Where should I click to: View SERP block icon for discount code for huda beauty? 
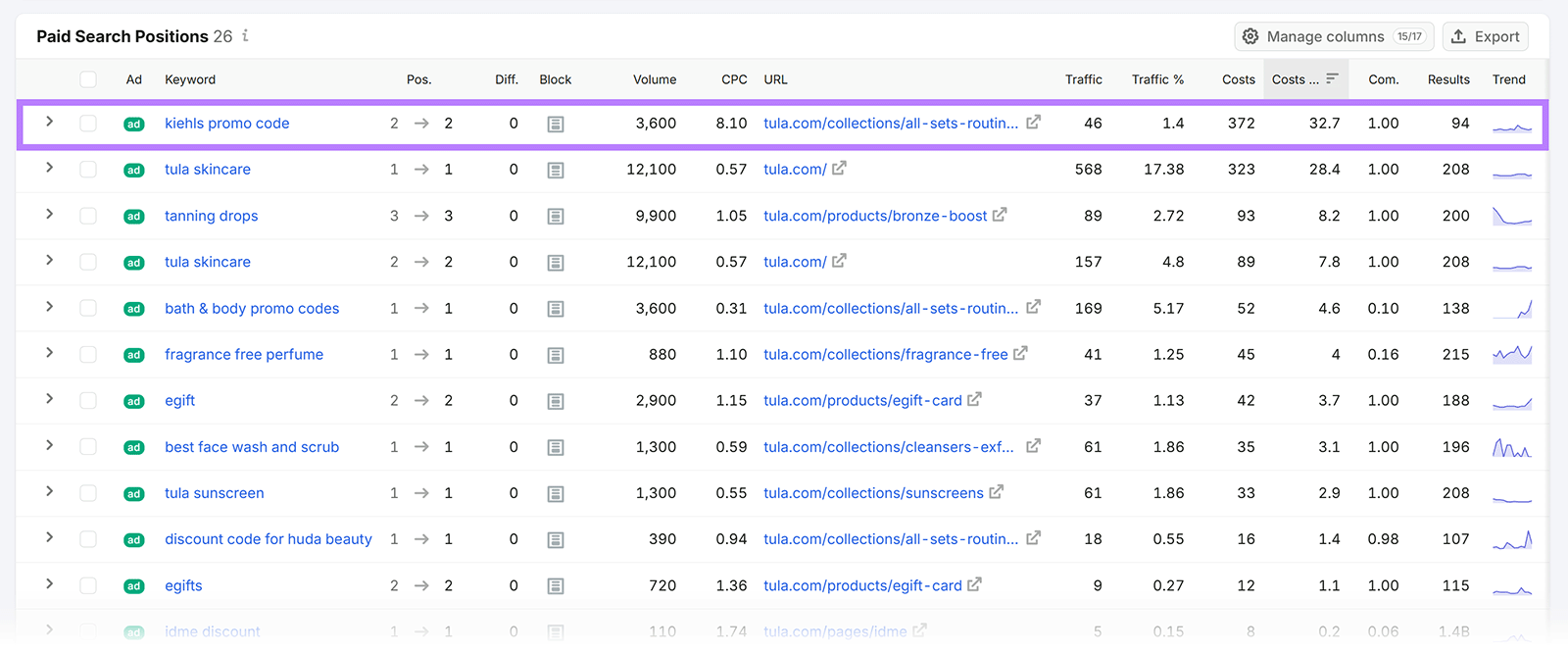click(x=556, y=539)
